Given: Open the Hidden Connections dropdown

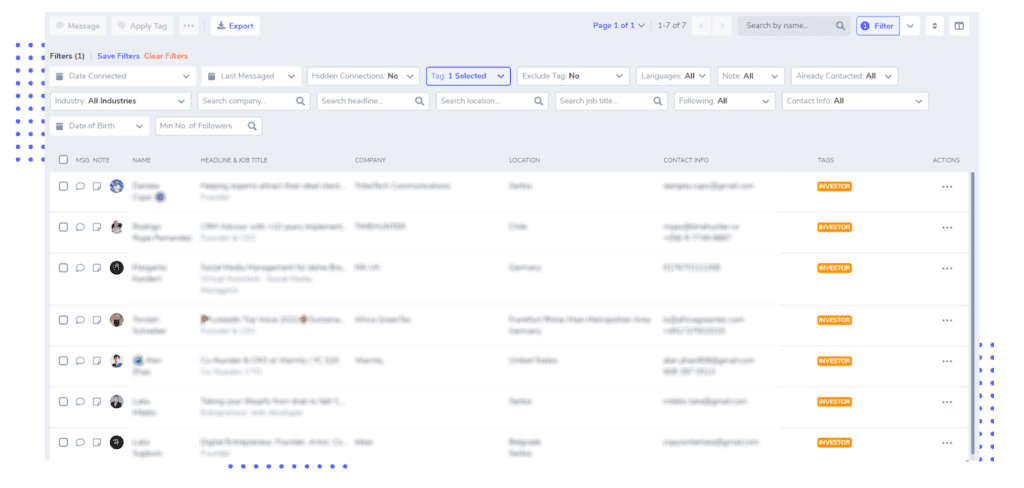Looking at the screenshot, I should (363, 76).
